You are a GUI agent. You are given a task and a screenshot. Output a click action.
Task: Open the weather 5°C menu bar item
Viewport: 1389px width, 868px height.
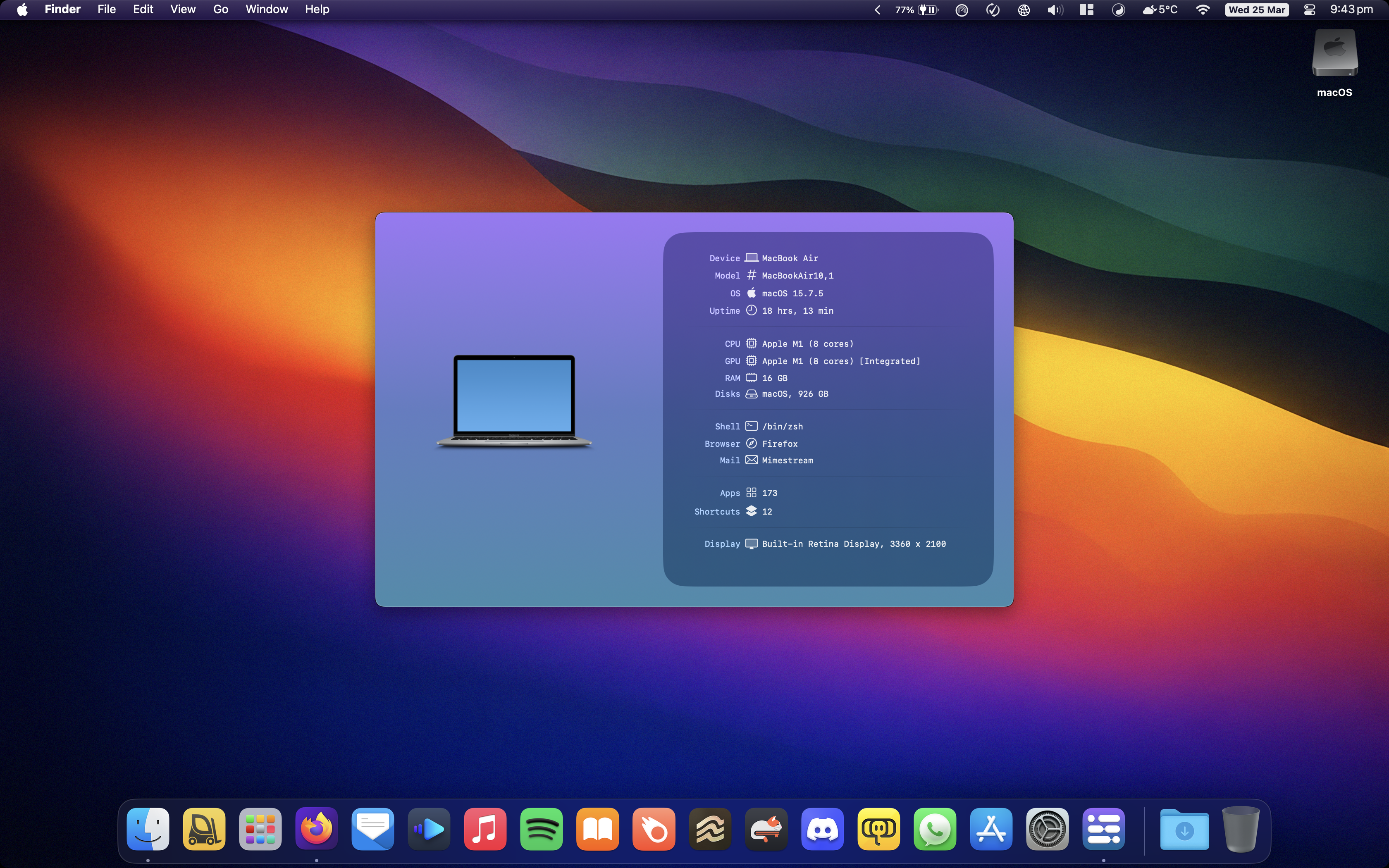(1160, 10)
